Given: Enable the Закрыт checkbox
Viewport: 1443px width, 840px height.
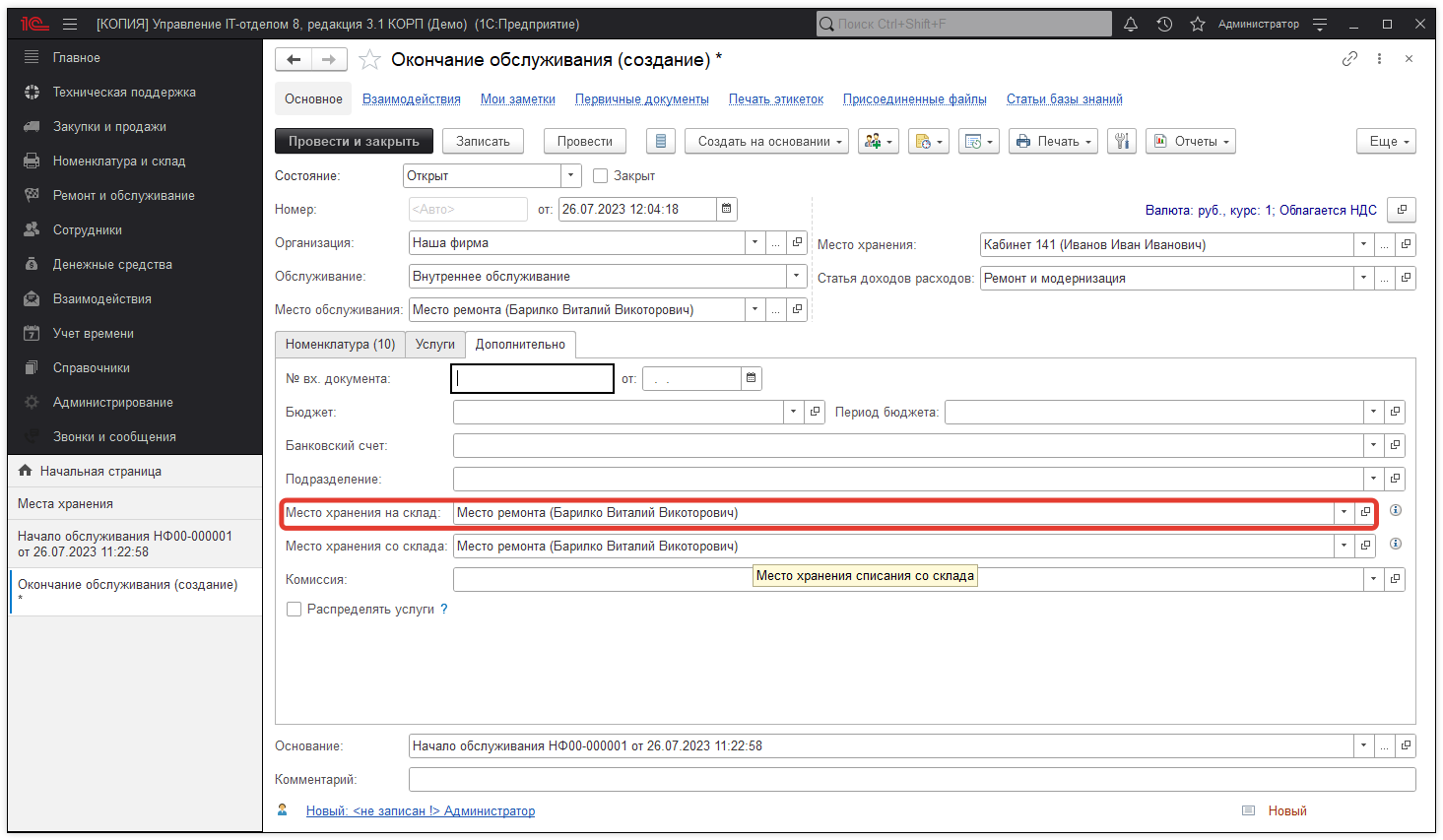Looking at the screenshot, I should [601, 176].
